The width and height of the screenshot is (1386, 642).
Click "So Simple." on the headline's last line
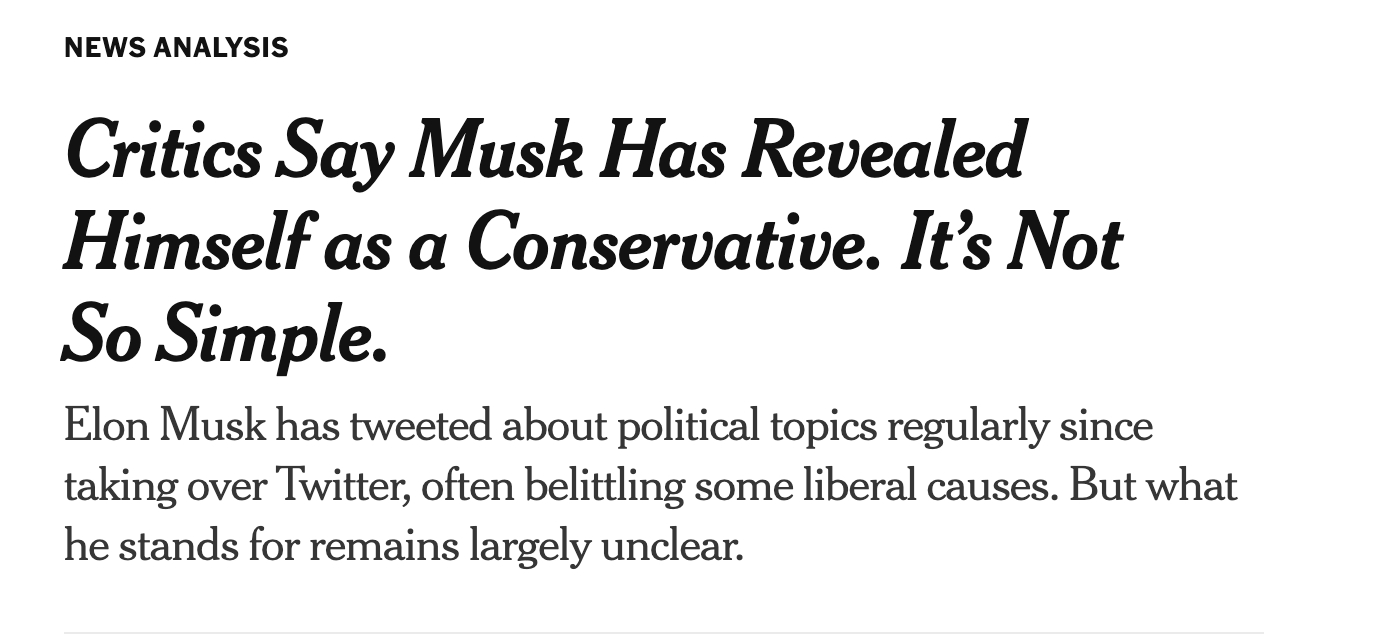(x=224, y=335)
